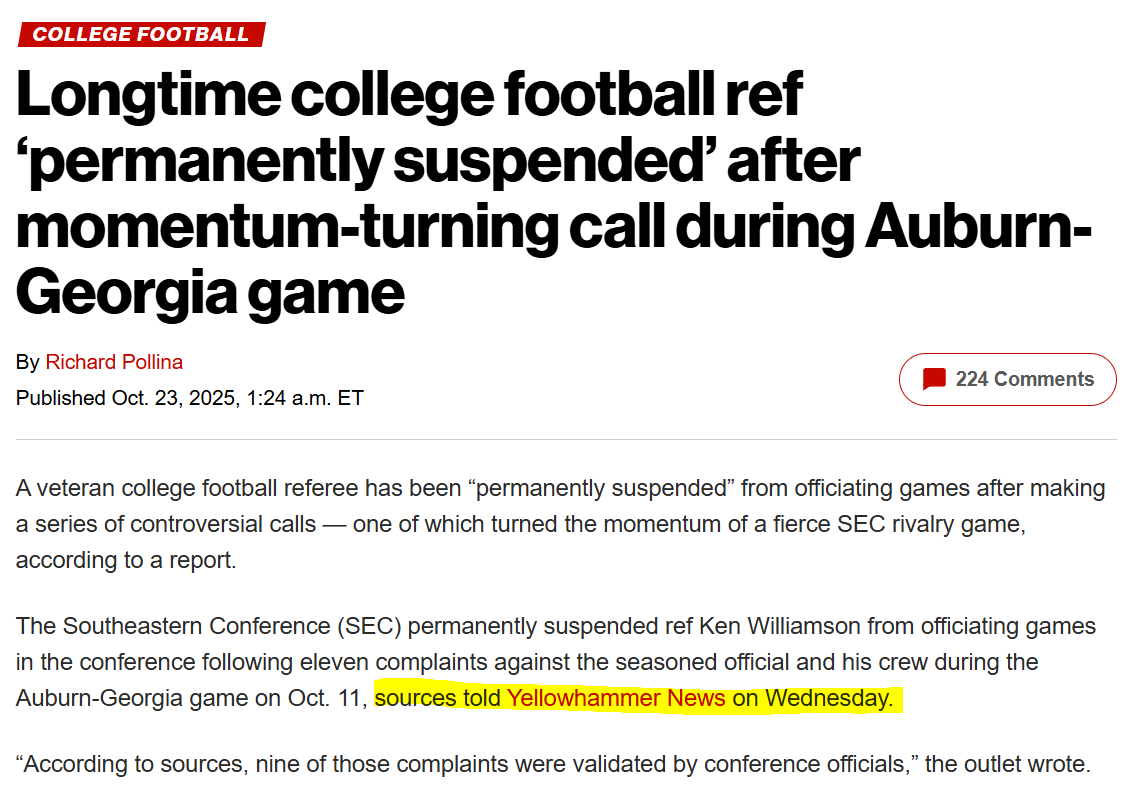The image size is (1138, 789).
Task: Click the headline's first line "Longtime college football ref"
Action: [x=410, y=95]
